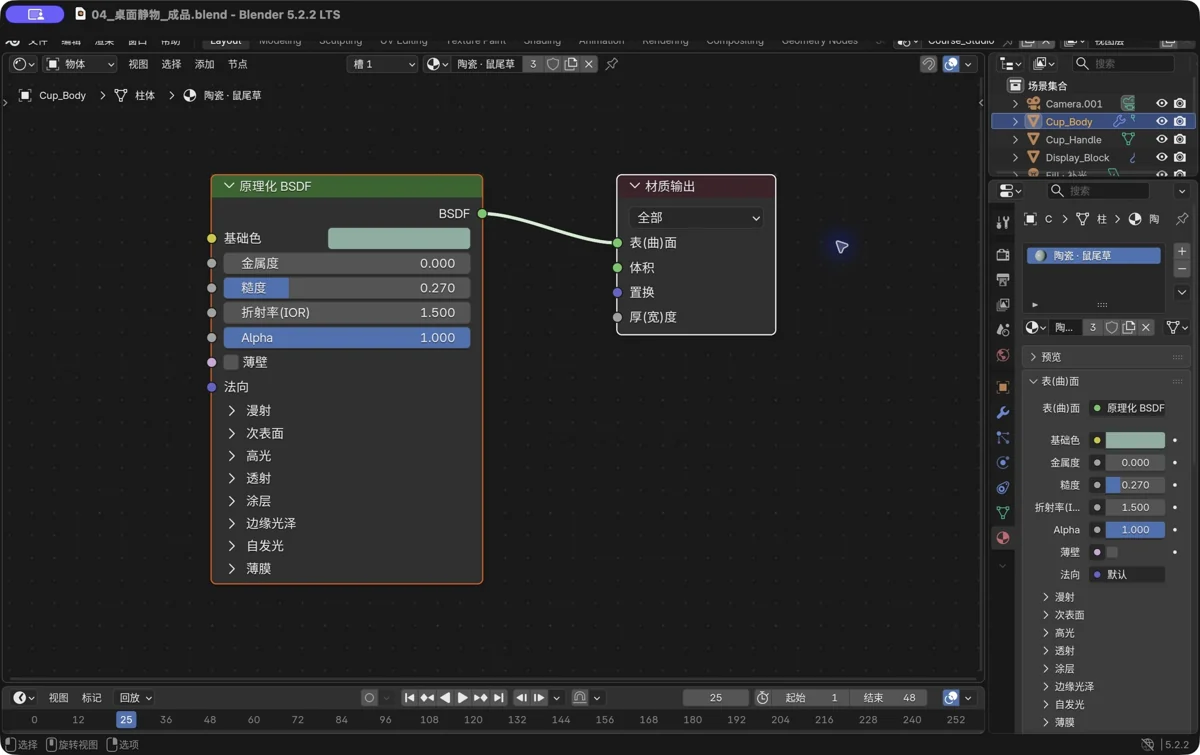Open 槽 1 slot dropdown
The width and height of the screenshot is (1200, 755).
382,64
